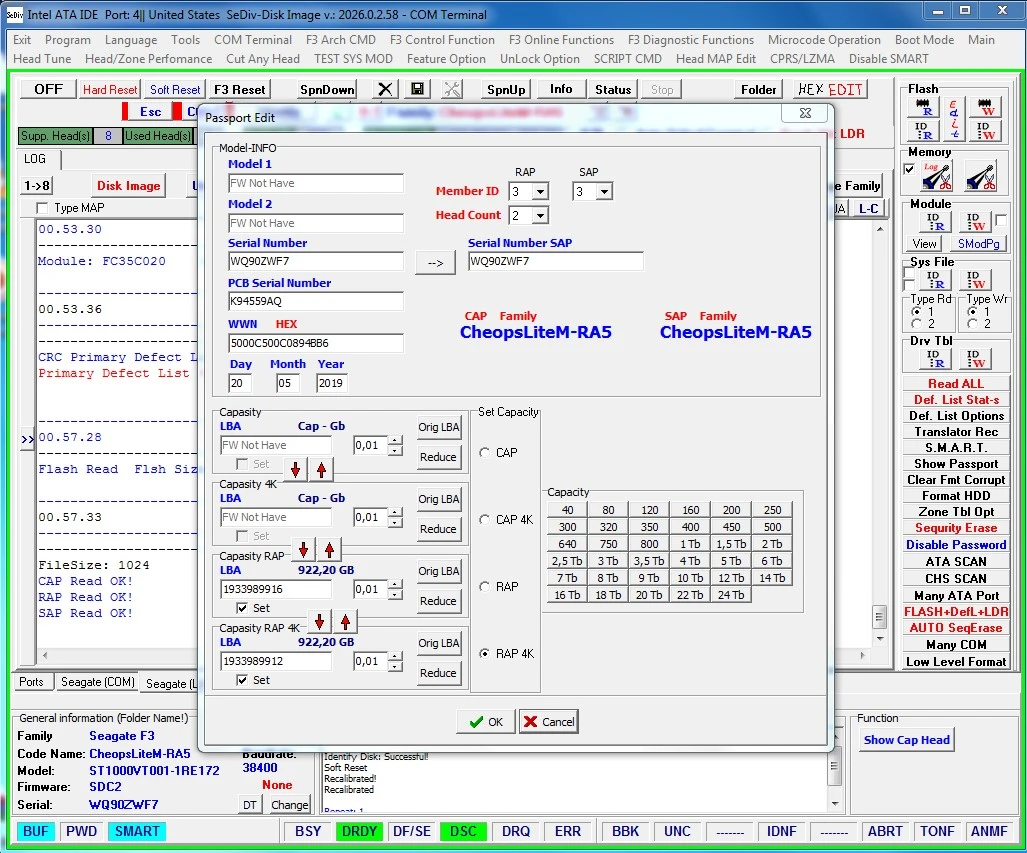Click the Capacity 4K down red arrow
Screen dimensions: 1027x853
[303, 549]
